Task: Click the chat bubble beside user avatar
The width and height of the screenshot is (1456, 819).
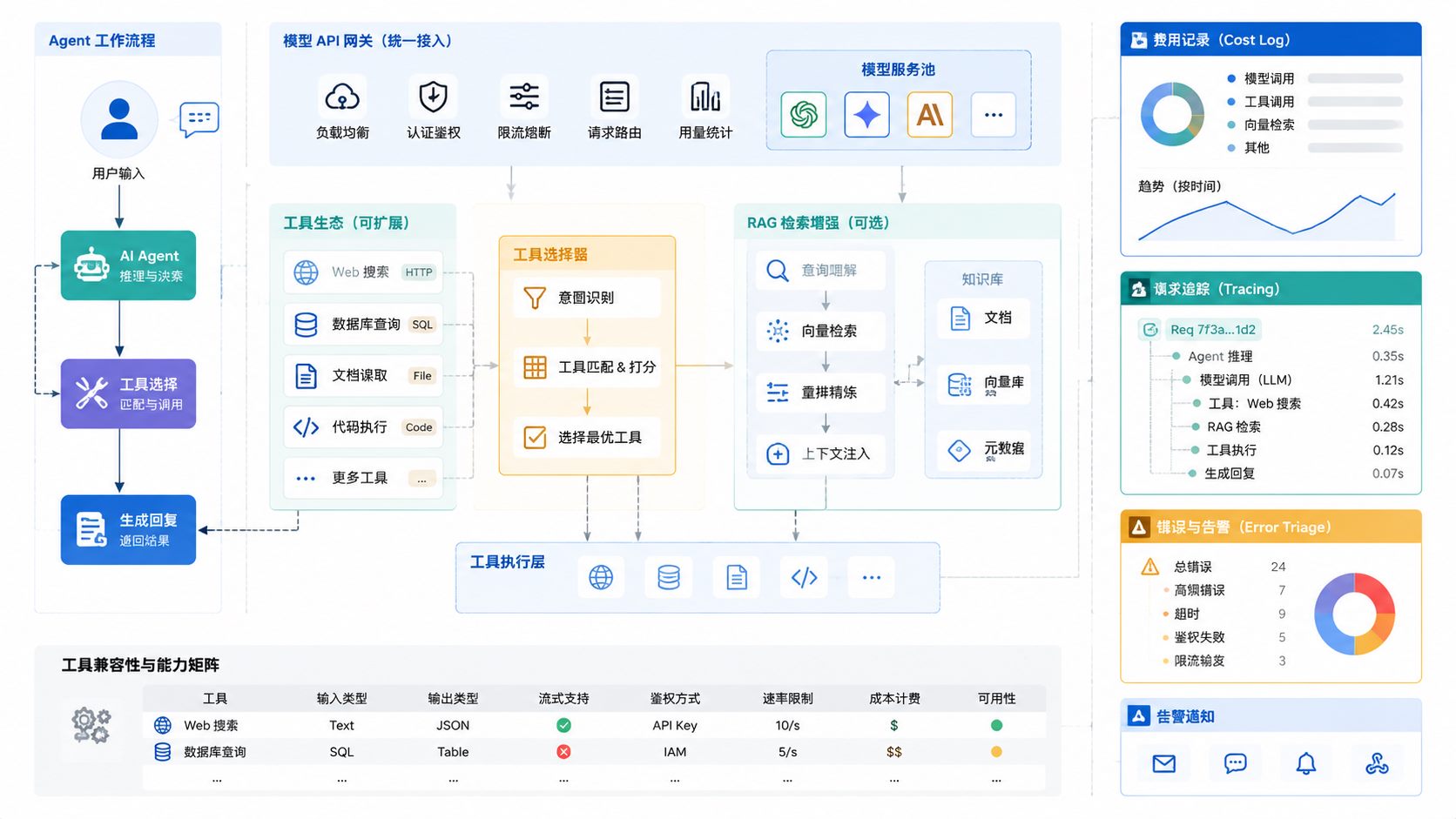Action: coord(199,119)
